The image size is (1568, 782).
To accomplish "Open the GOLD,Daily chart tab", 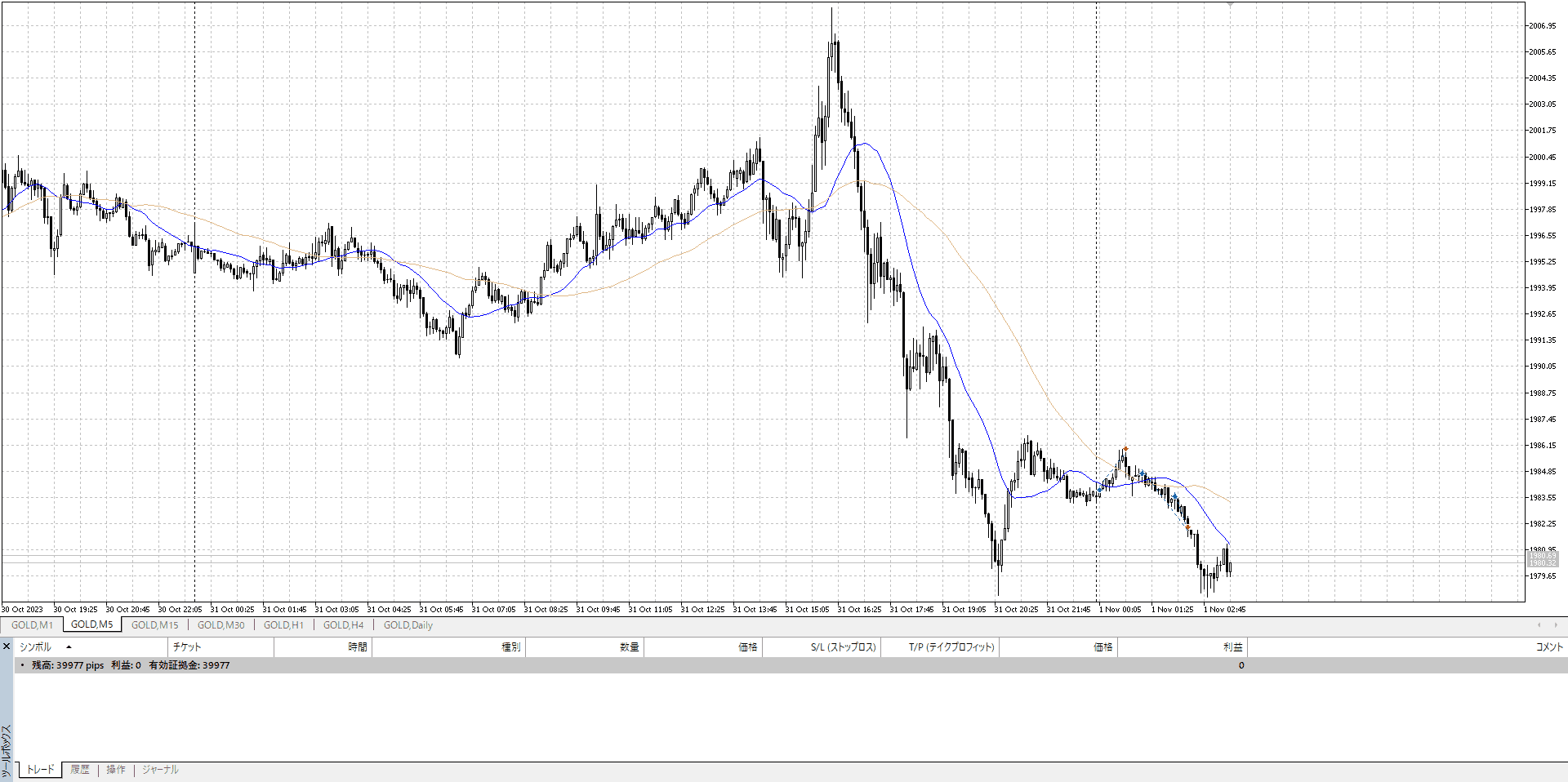I will pos(408,625).
